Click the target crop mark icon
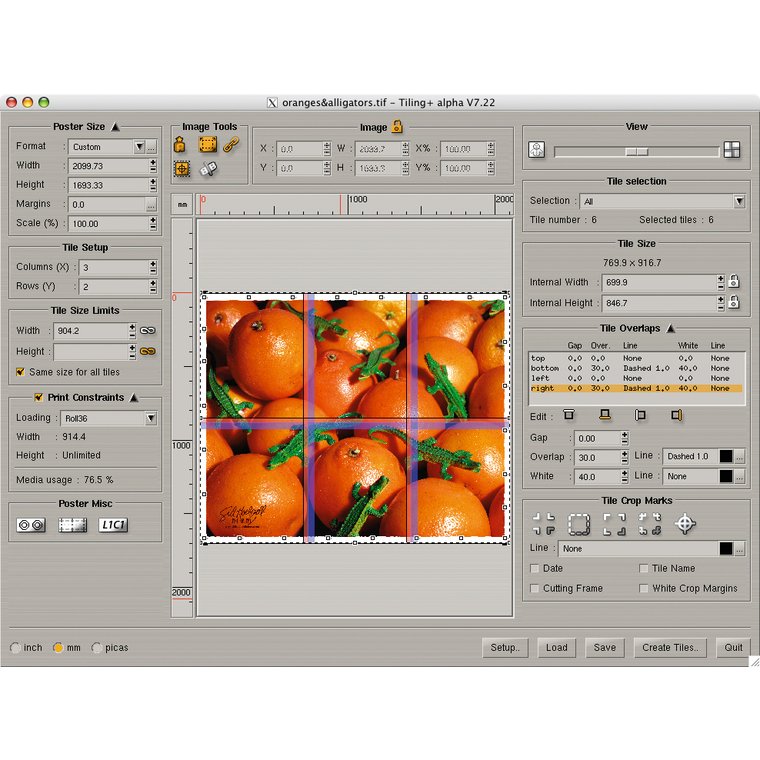The height and width of the screenshot is (760, 760). point(685,523)
